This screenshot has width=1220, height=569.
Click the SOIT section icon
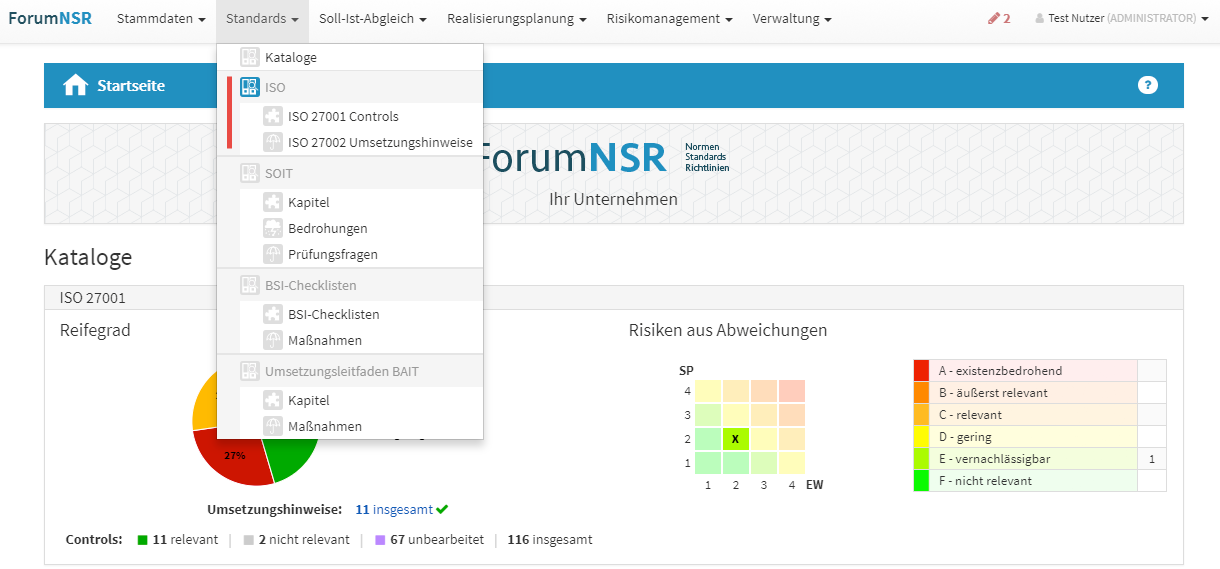[250, 173]
